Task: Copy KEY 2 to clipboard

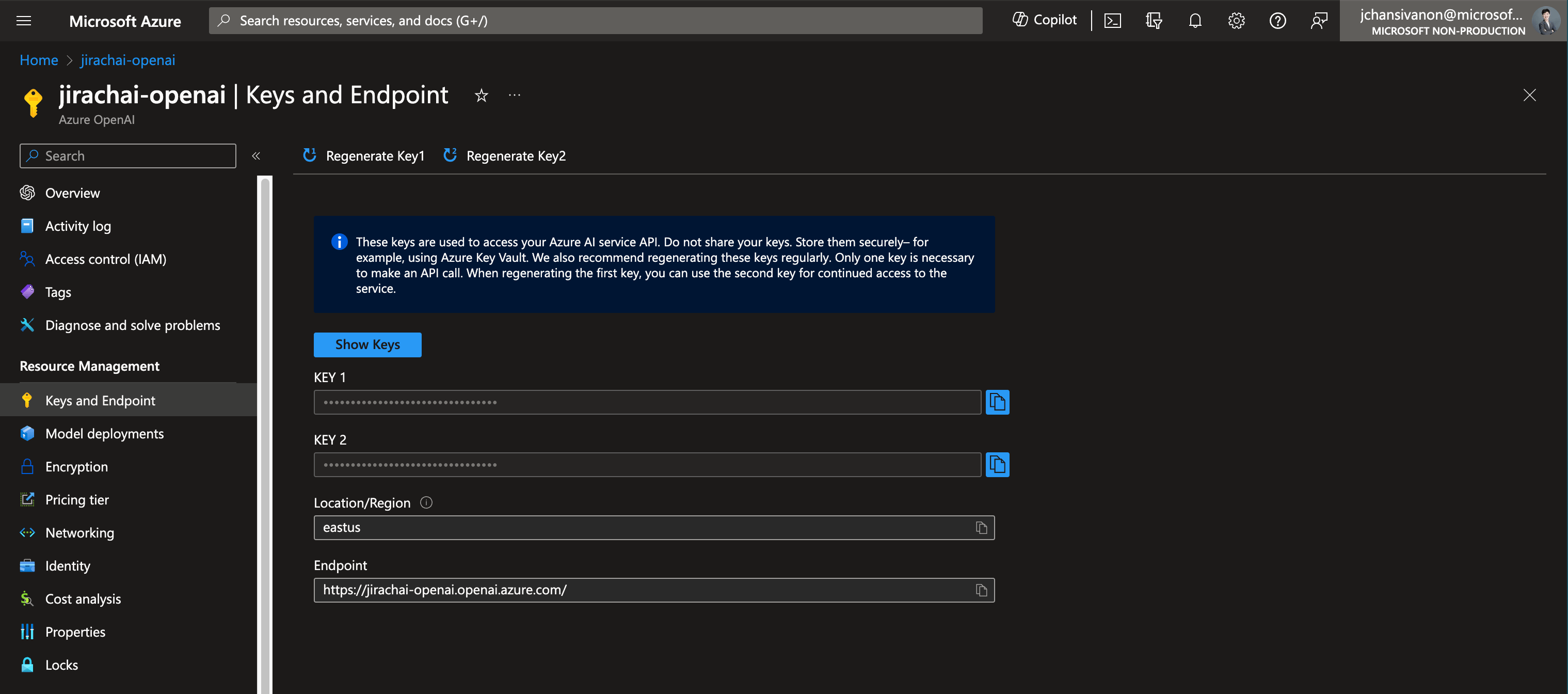Action: [x=997, y=465]
